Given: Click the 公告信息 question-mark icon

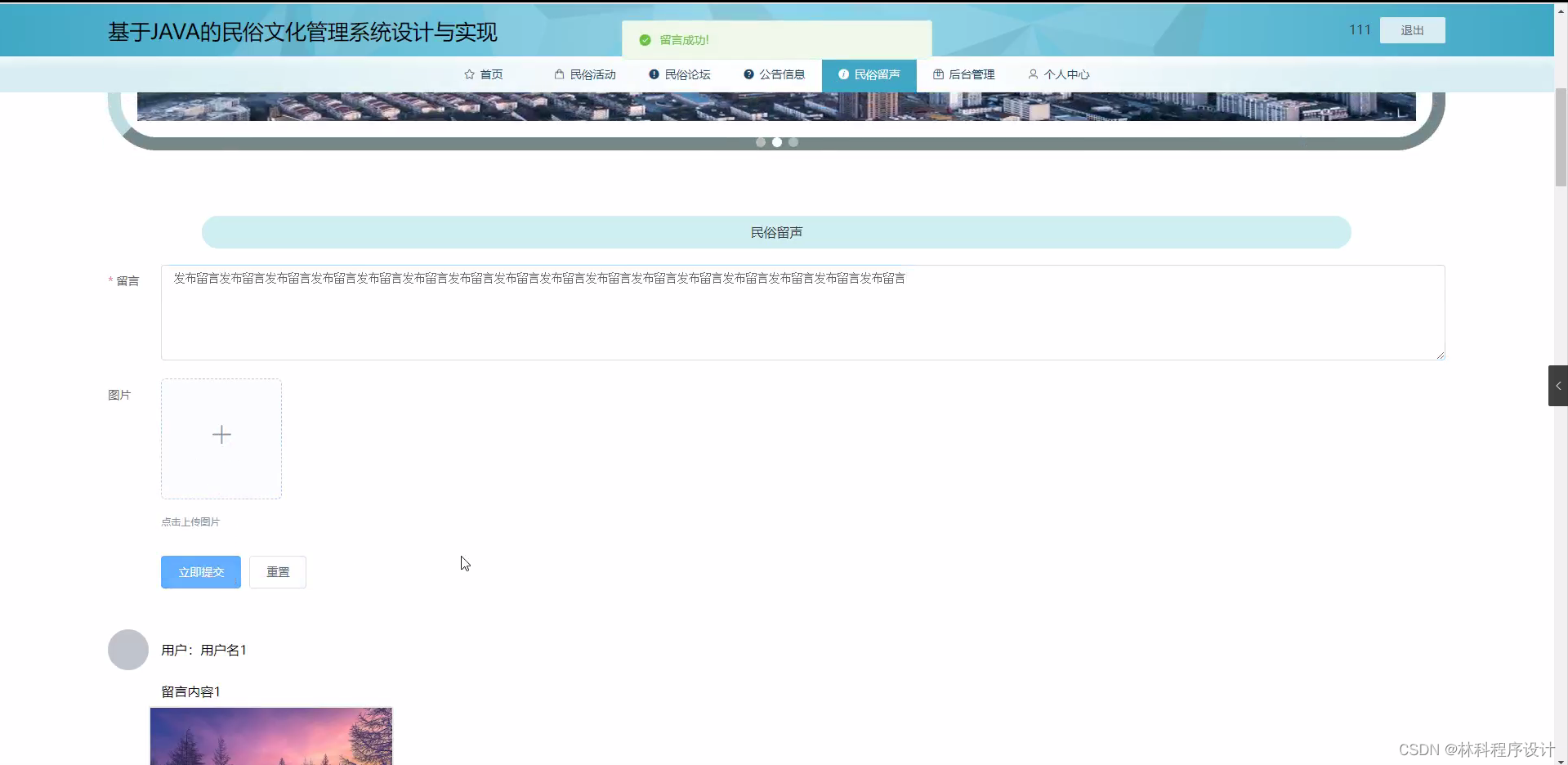Looking at the screenshot, I should click(x=748, y=74).
